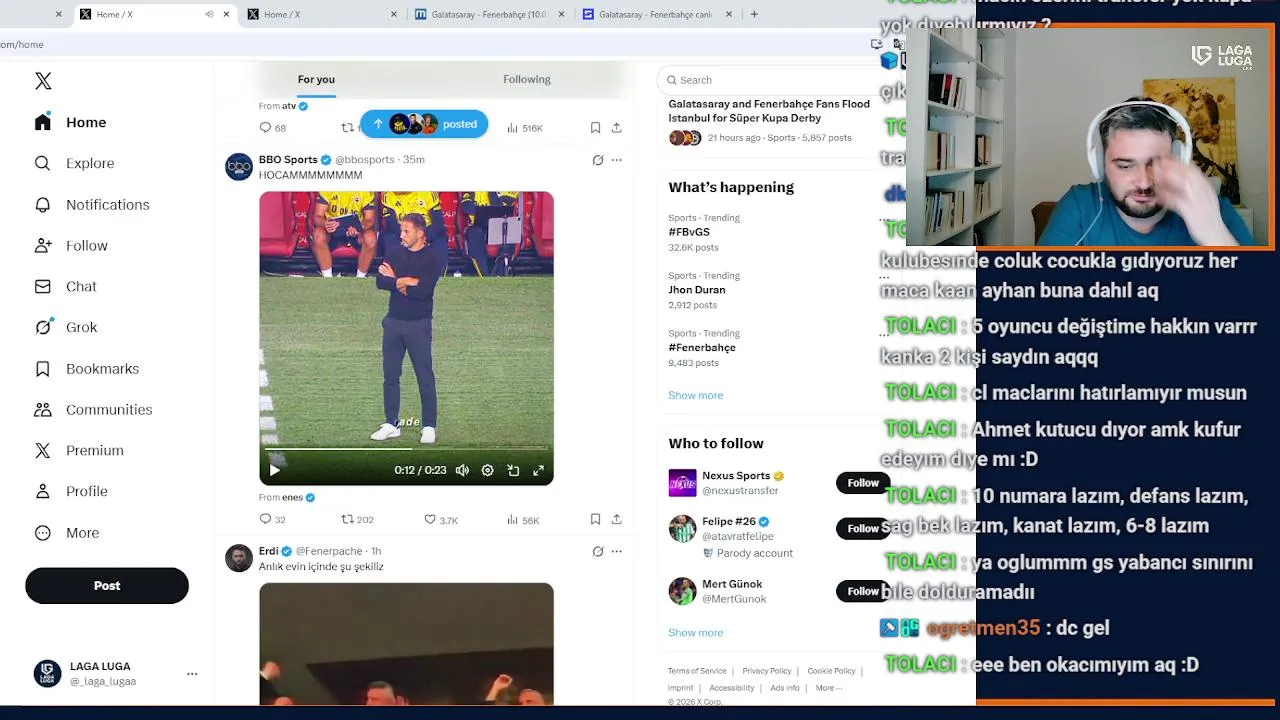The height and width of the screenshot is (720, 1280).
Task: Open more options for BBO Sports post
Action: [617, 160]
